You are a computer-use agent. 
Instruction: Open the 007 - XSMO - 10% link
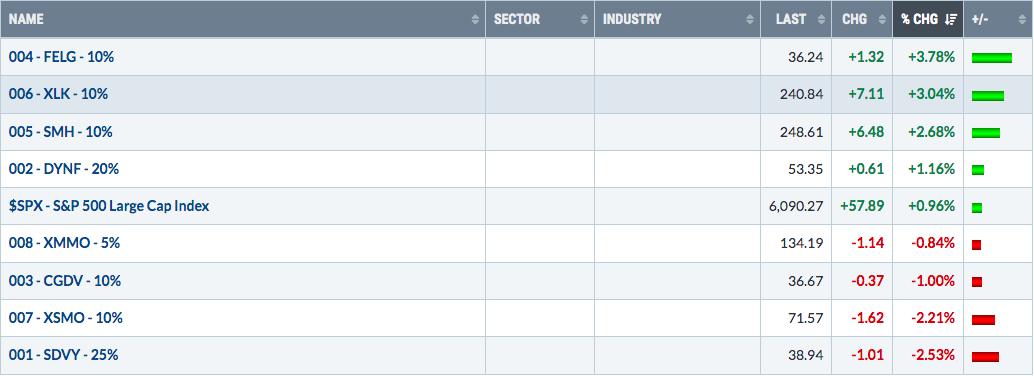[66, 317]
